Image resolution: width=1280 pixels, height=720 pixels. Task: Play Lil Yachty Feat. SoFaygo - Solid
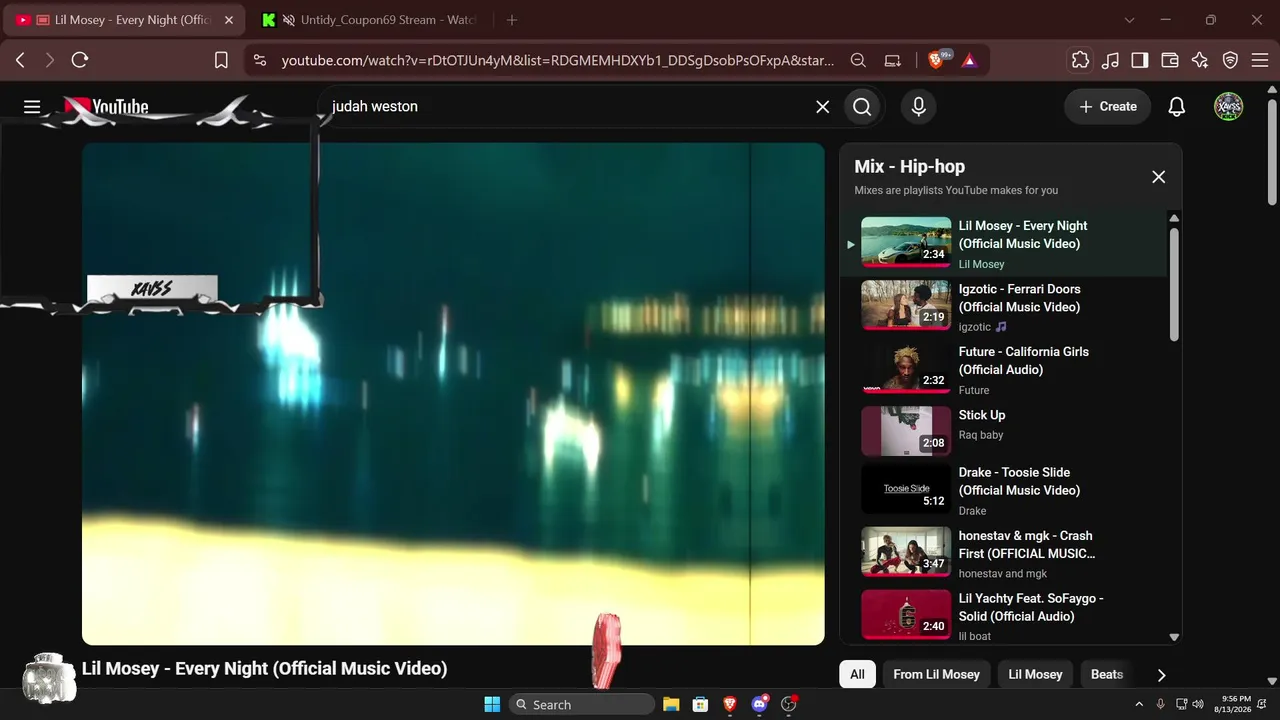(x=1003, y=615)
